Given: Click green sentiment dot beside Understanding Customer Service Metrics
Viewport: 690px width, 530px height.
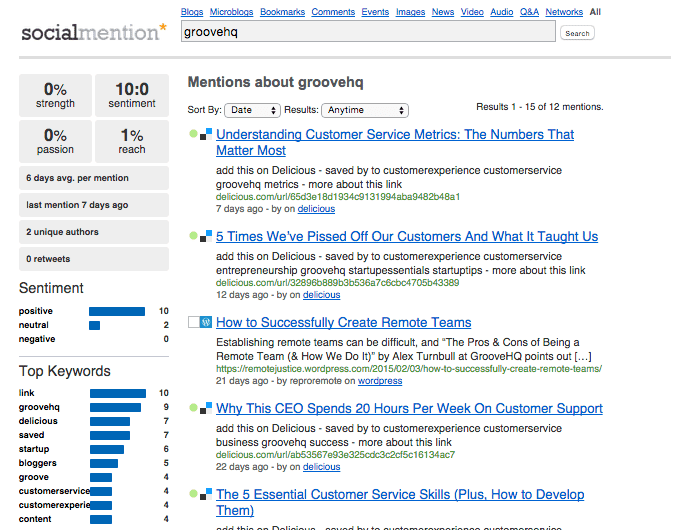Looking at the screenshot, I should click(x=192, y=134).
